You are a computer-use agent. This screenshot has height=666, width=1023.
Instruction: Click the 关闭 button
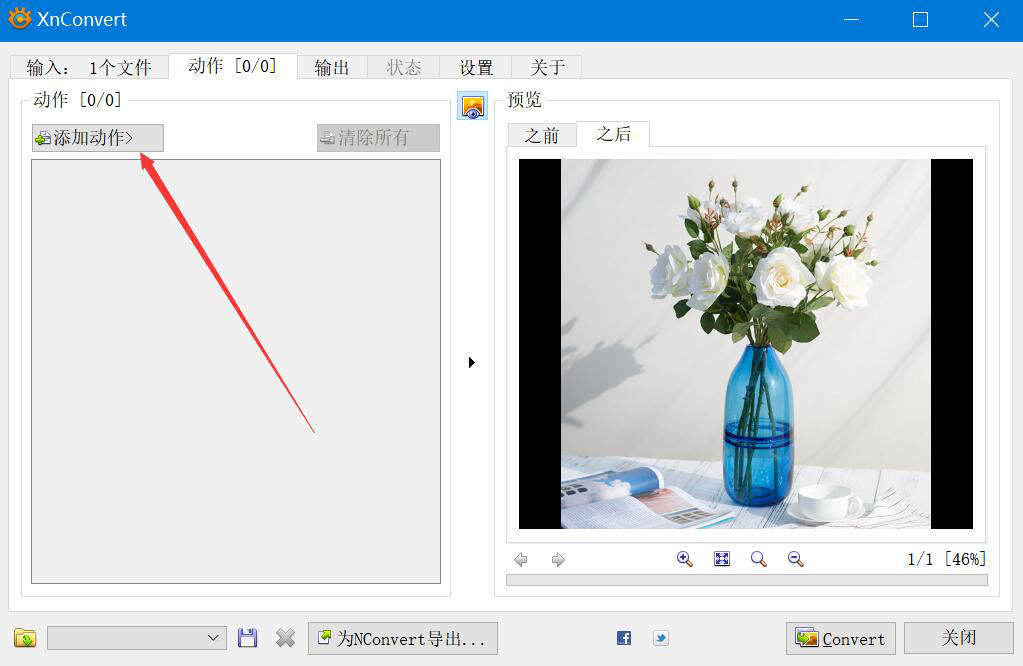point(958,638)
